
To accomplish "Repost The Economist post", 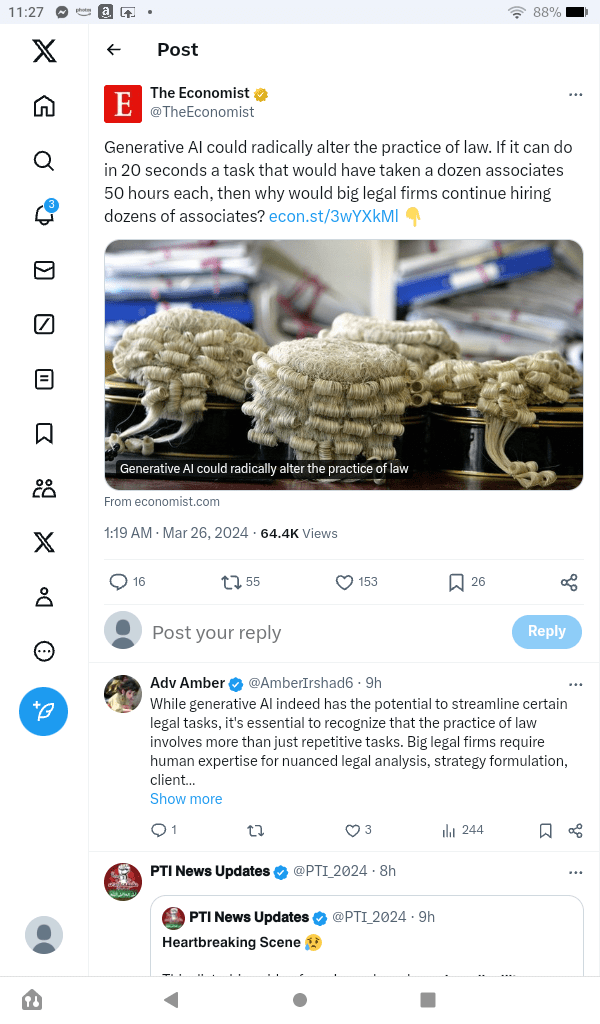I will point(232,582).
